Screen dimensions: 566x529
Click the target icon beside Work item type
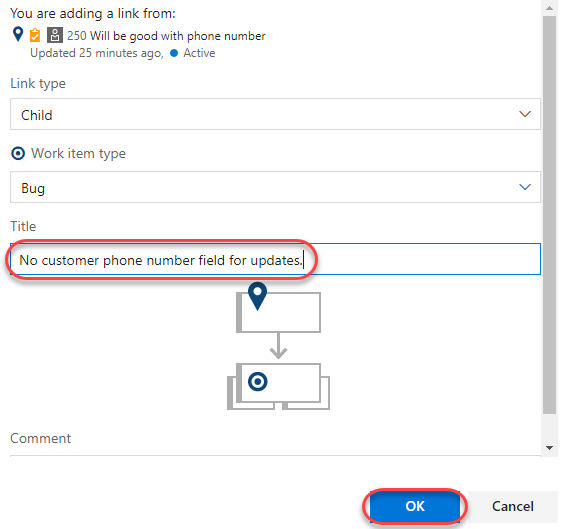(18, 153)
